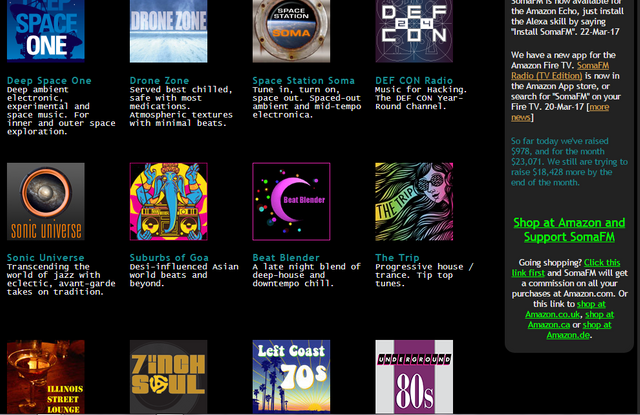Screen dimensions: 640x415
Task: Click The Trip title link
Action: (397, 257)
